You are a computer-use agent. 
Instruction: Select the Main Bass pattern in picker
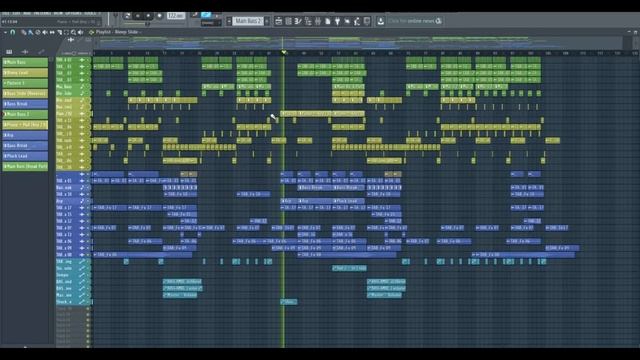tap(25, 62)
